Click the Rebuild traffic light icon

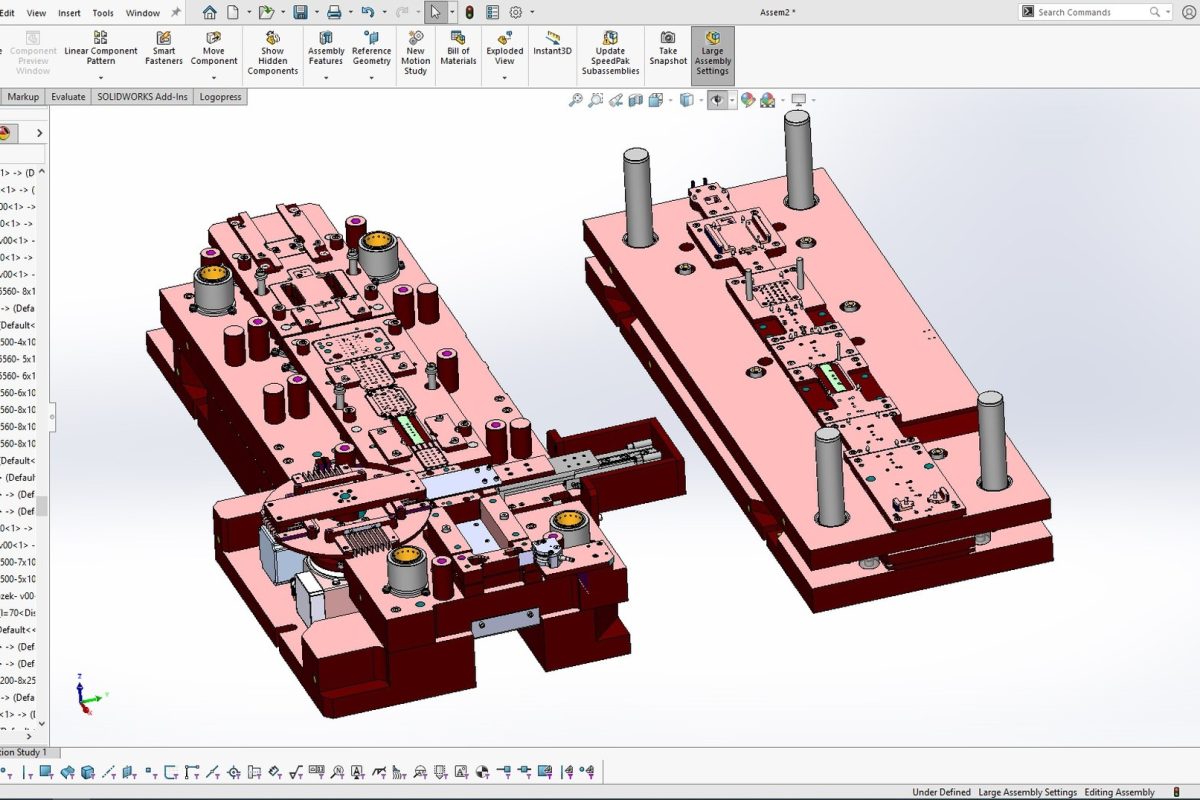coord(469,12)
